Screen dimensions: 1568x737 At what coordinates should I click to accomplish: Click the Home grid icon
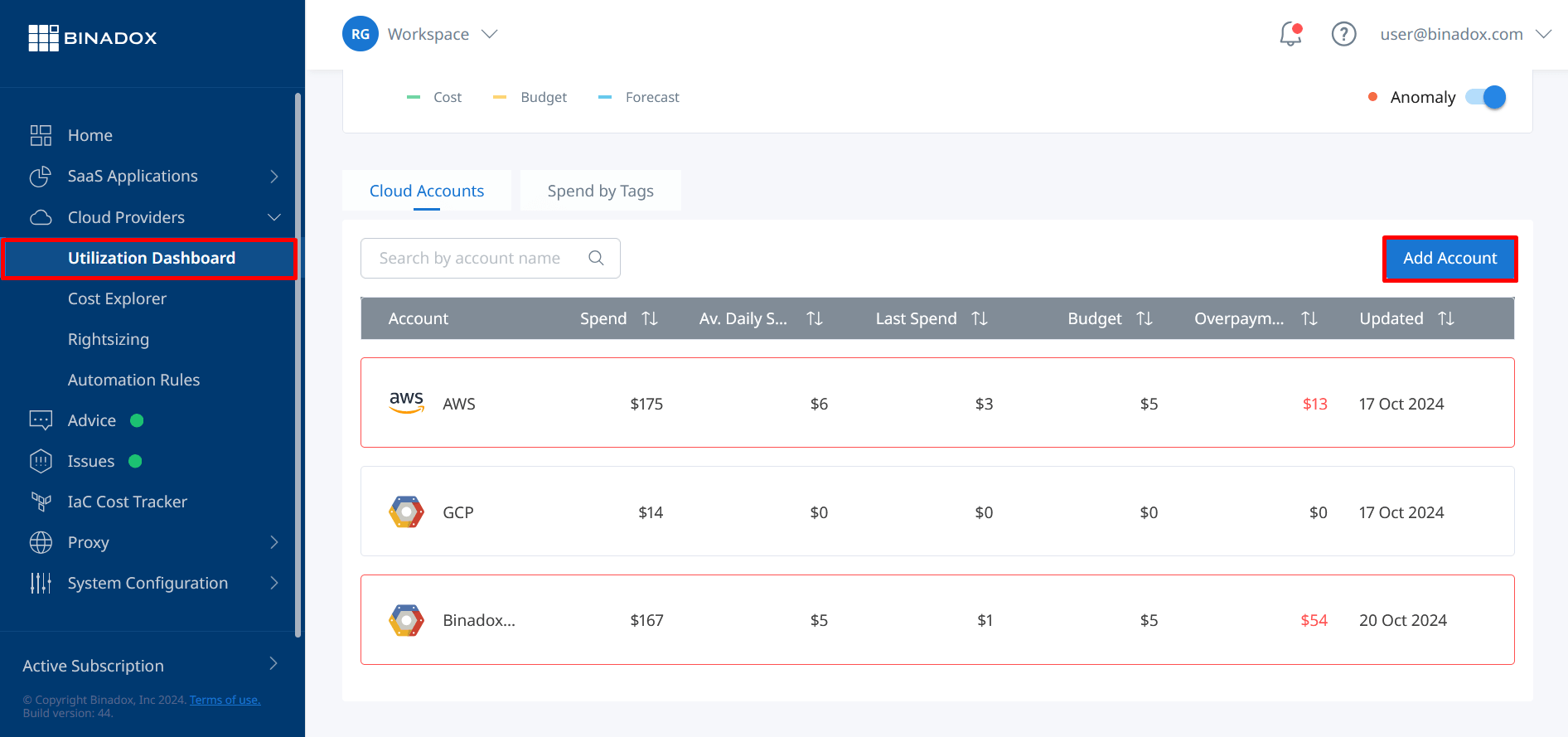pyautogui.click(x=41, y=135)
